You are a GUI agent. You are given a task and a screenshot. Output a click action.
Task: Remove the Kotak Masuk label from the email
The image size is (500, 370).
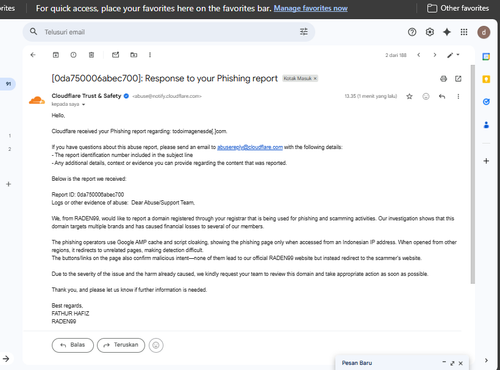click(315, 78)
